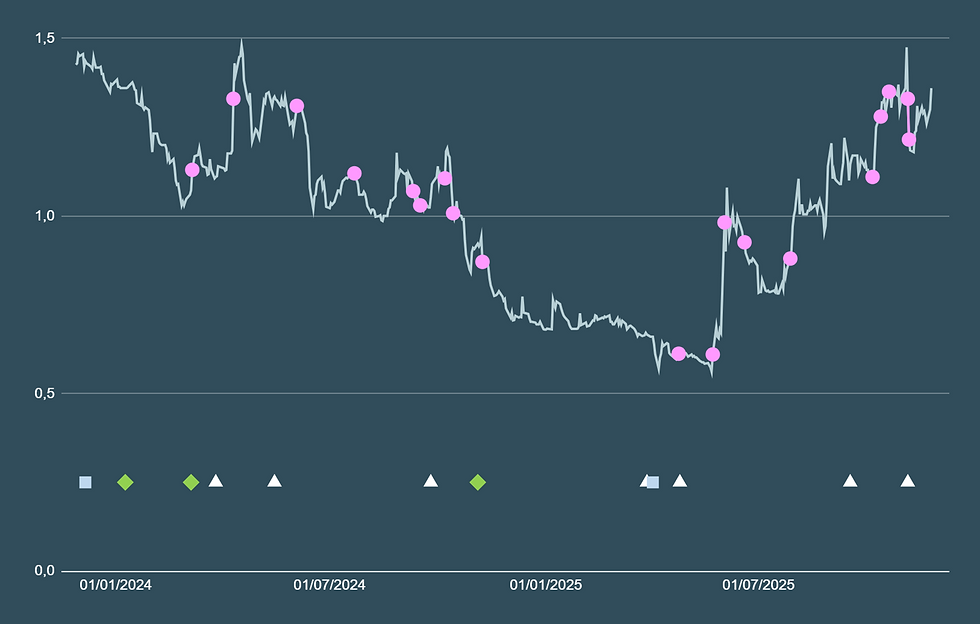980x624 pixels.
Task: Select the pink dot near 0.93 before 01/07/2025
Action: (744, 243)
